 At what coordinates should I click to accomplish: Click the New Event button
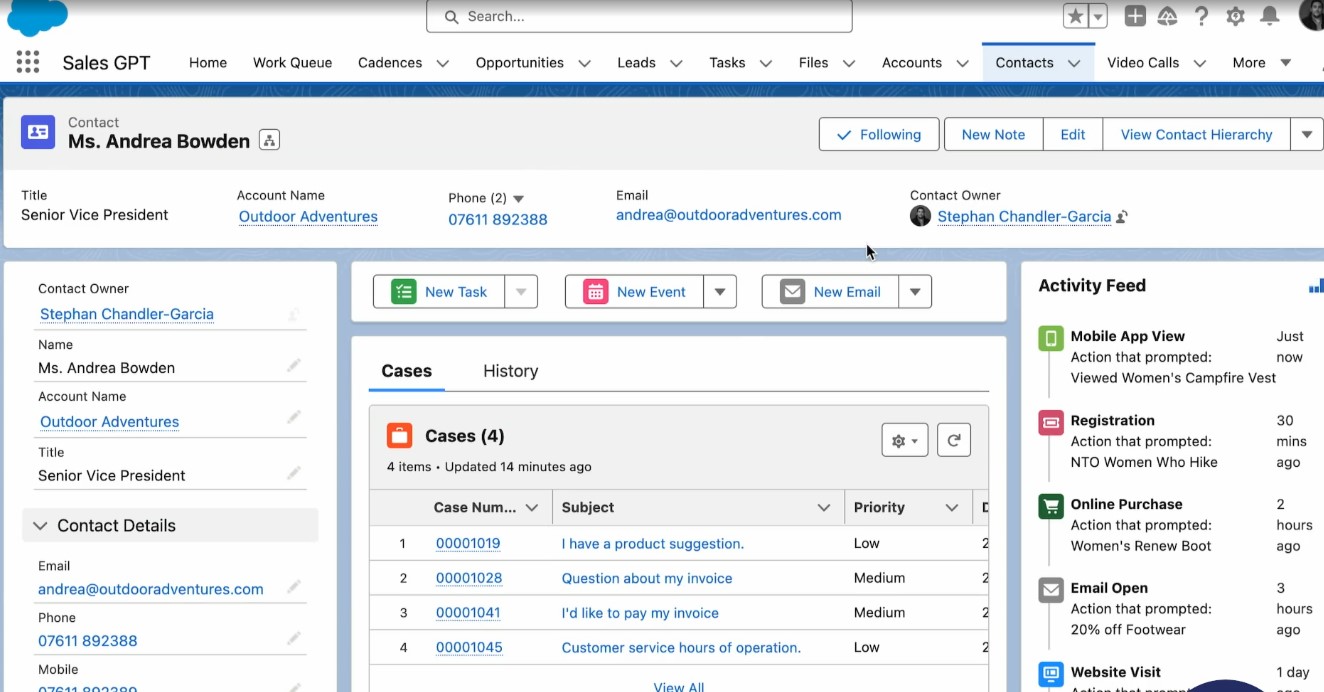click(634, 292)
